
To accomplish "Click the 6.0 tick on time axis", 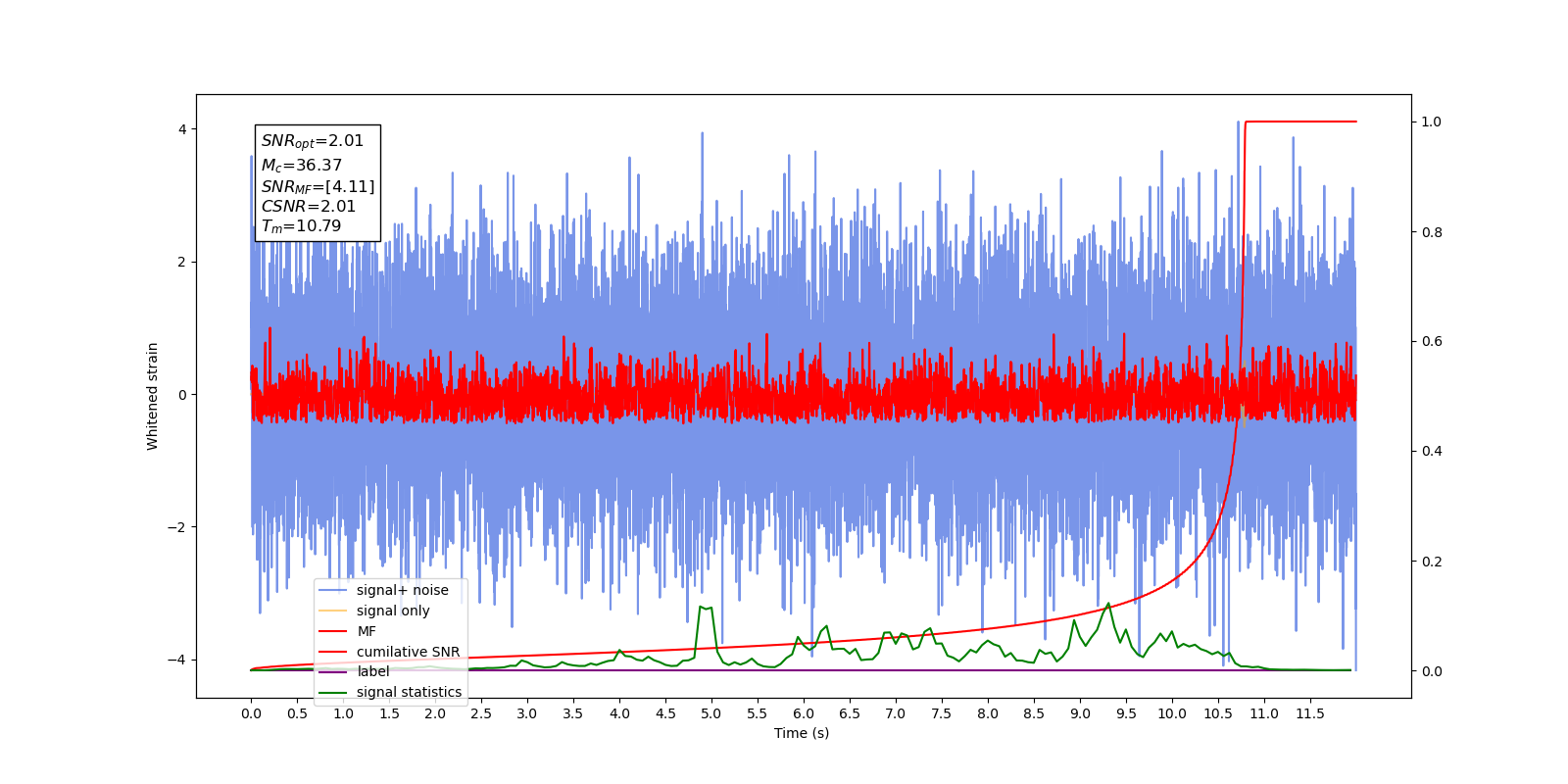I will [804, 713].
